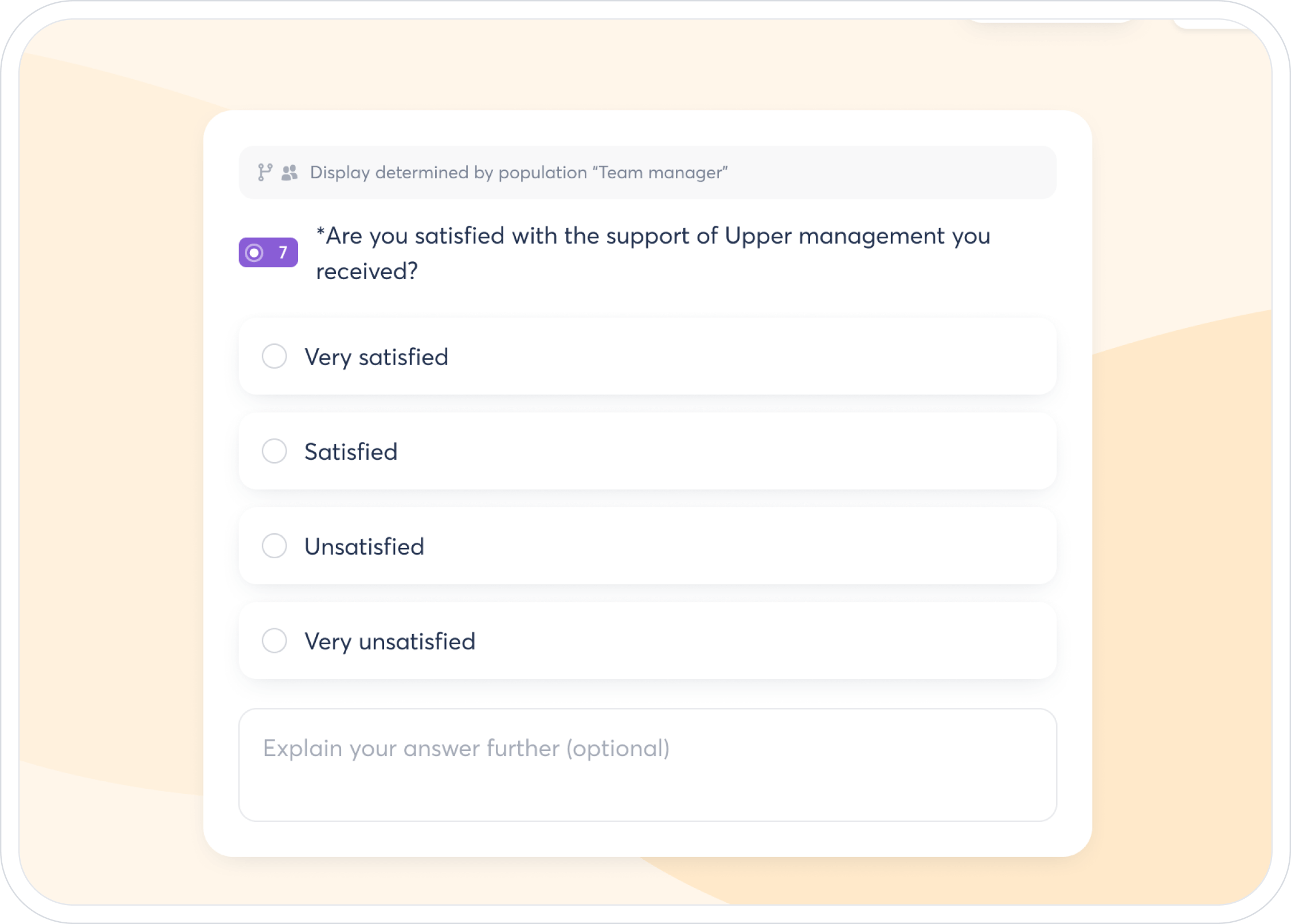Select the Satisfied radio button
The height and width of the screenshot is (924, 1291).
[x=274, y=451]
